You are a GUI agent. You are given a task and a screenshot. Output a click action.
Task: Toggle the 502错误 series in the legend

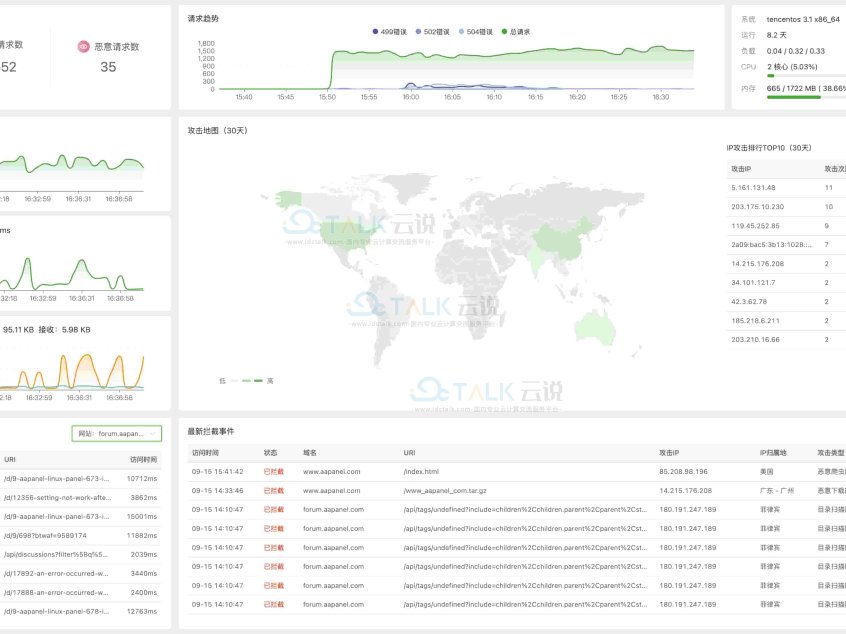[x=432, y=32]
